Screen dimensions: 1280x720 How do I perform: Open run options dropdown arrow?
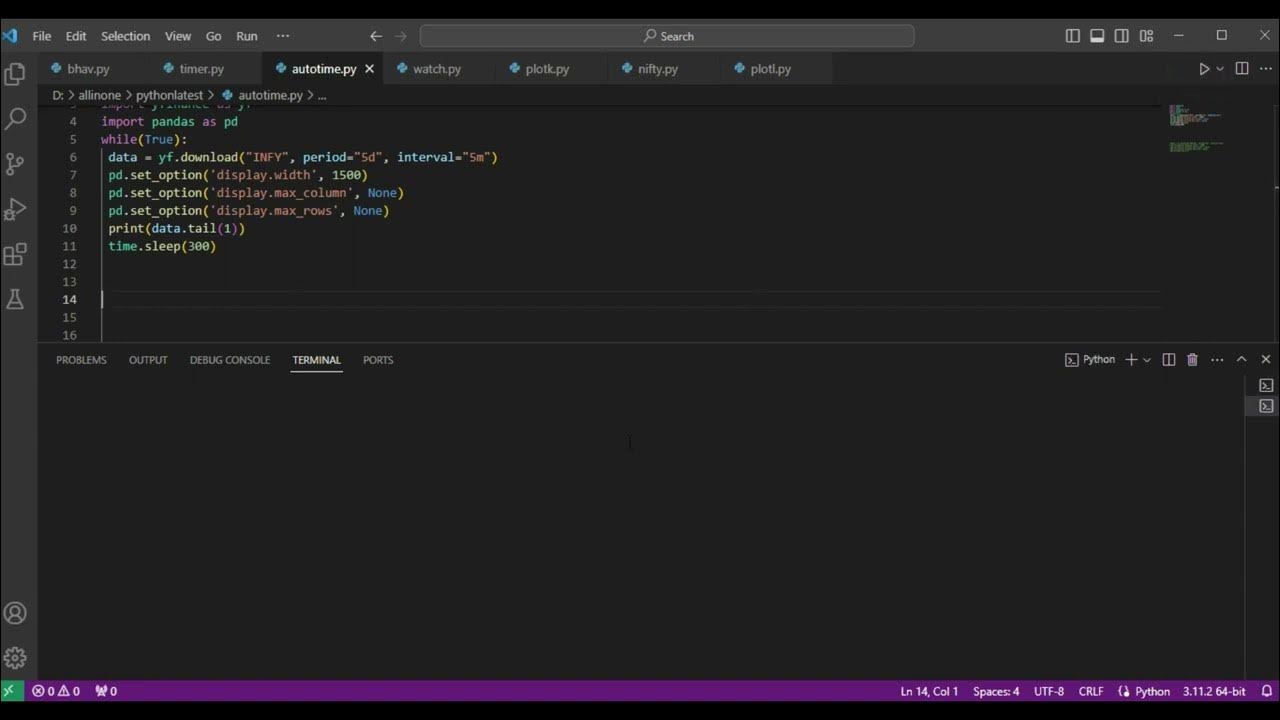pyautogui.click(x=1220, y=69)
